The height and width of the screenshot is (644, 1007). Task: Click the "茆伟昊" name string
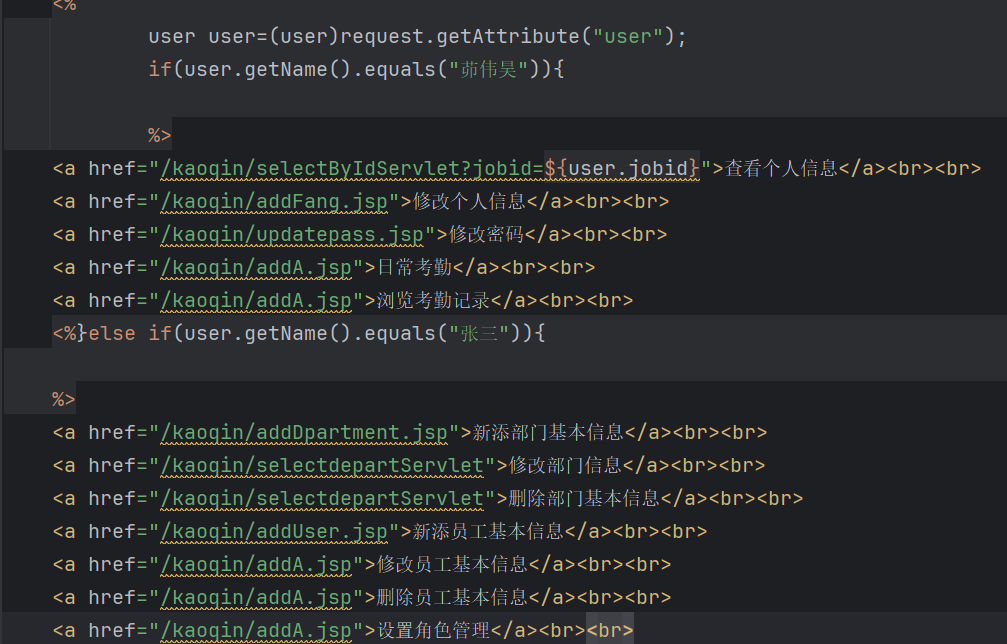pos(488,69)
